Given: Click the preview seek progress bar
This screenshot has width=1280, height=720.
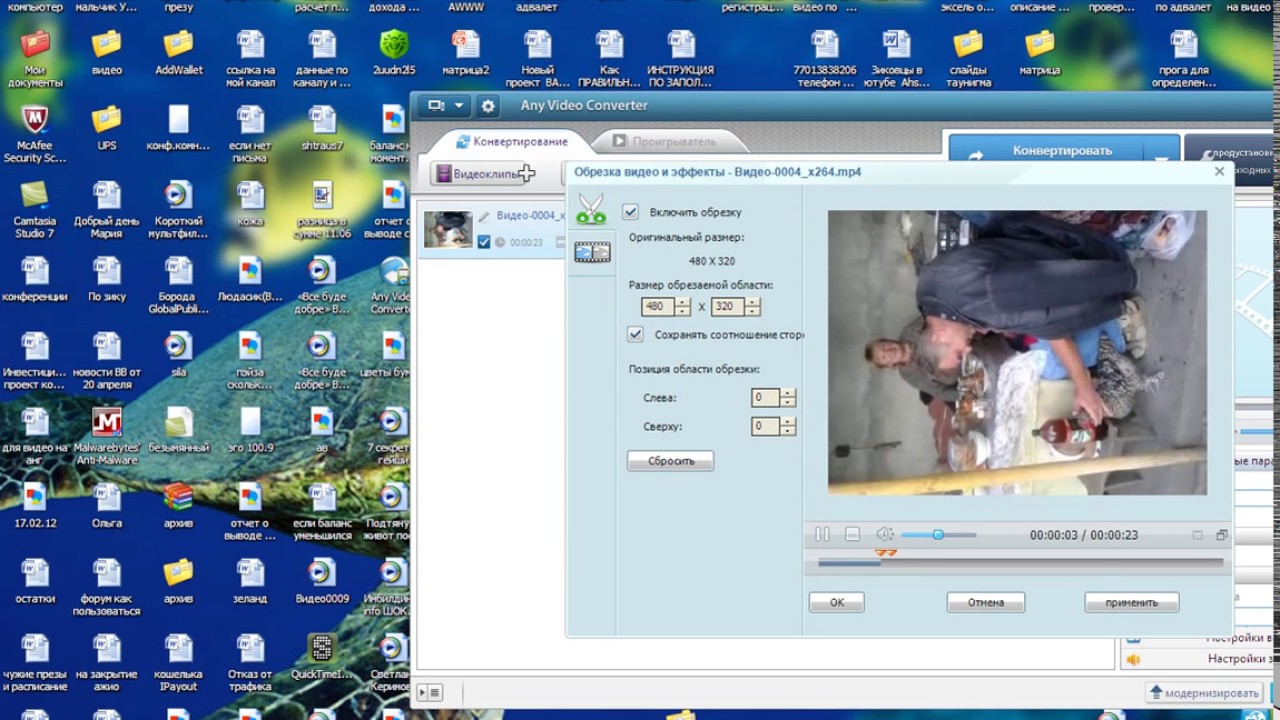Looking at the screenshot, I should (1021, 562).
